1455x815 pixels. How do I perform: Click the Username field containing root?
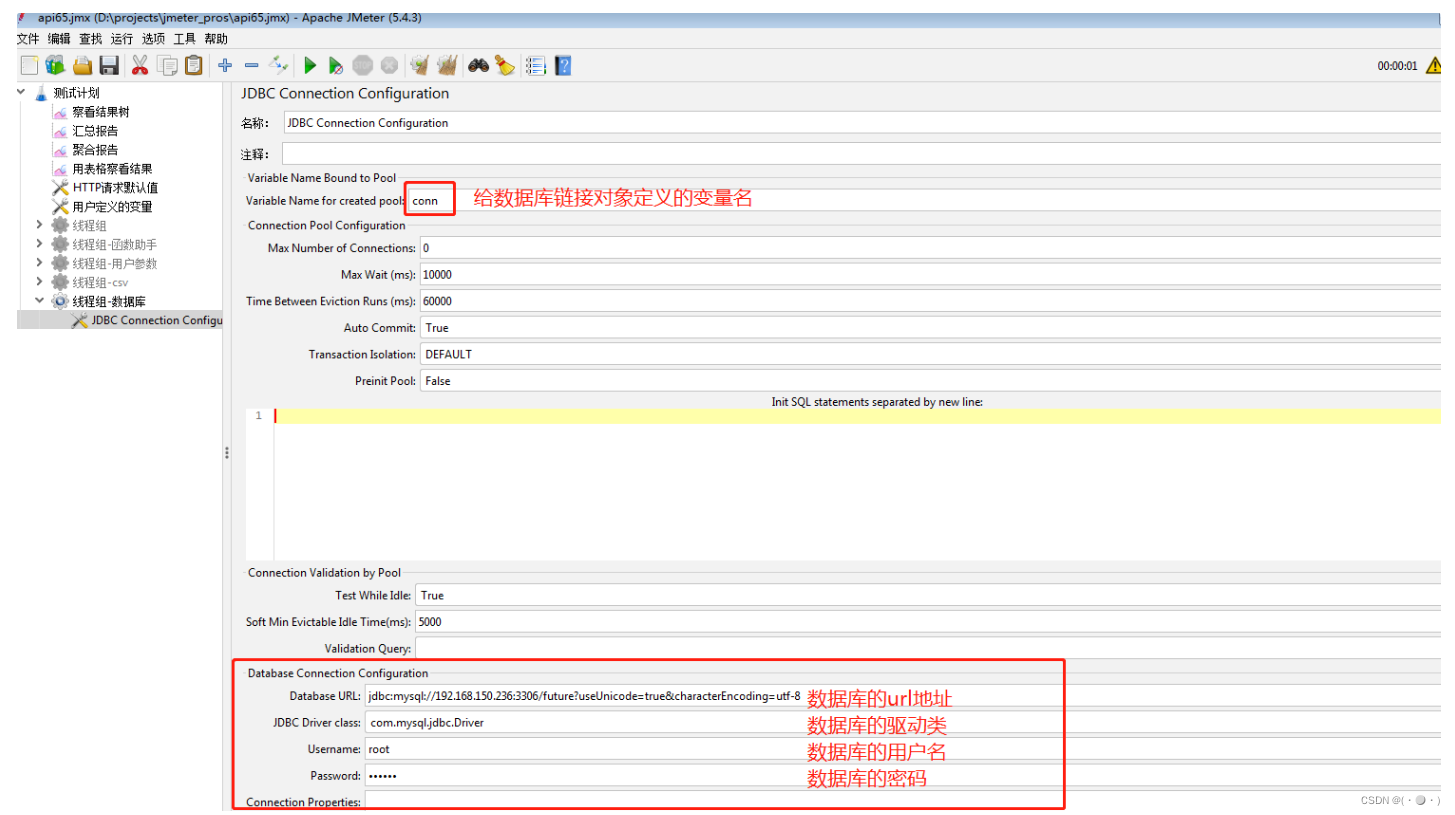902,748
